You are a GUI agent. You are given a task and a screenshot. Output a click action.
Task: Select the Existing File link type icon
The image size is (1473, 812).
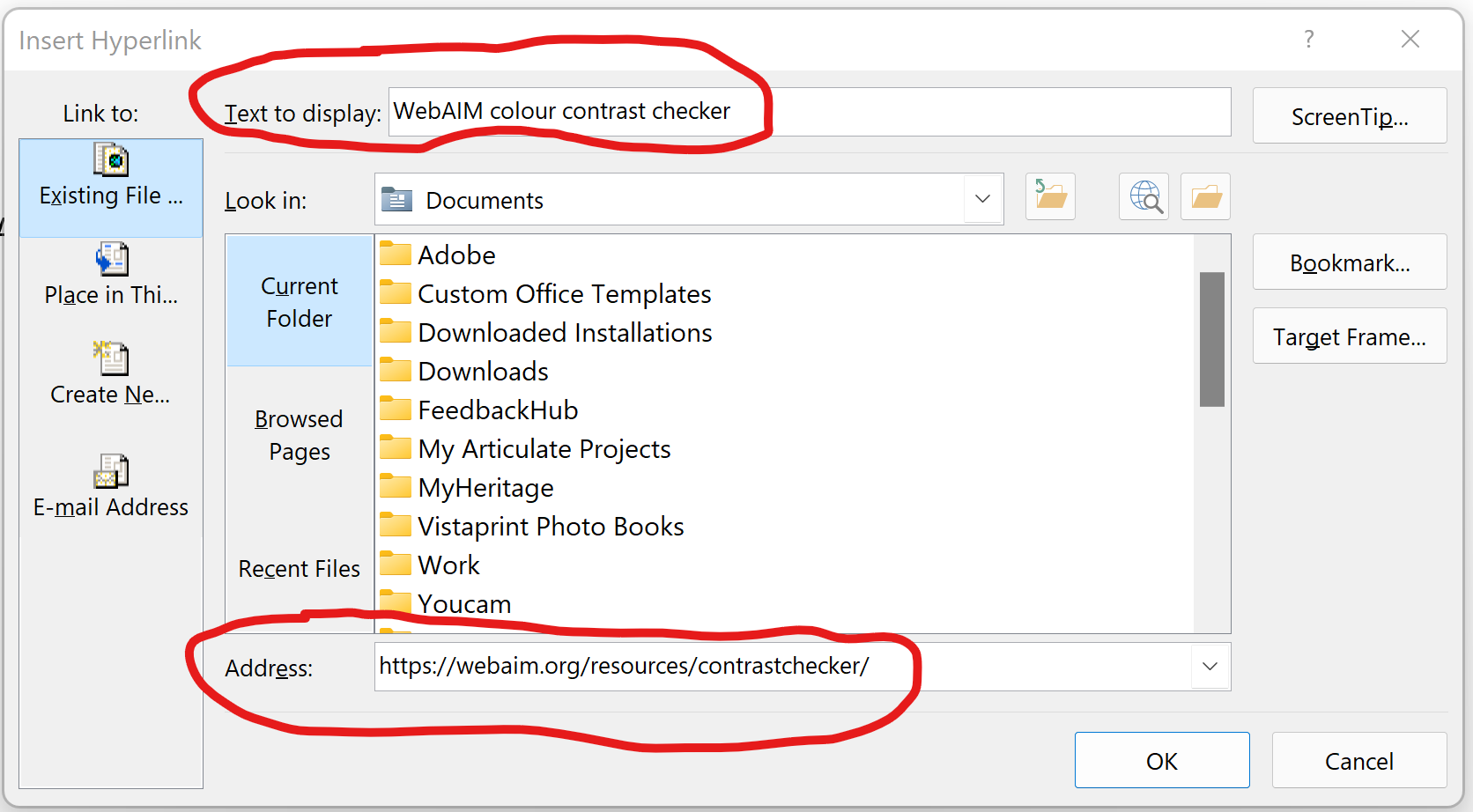pyautogui.click(x=111, y=160)
